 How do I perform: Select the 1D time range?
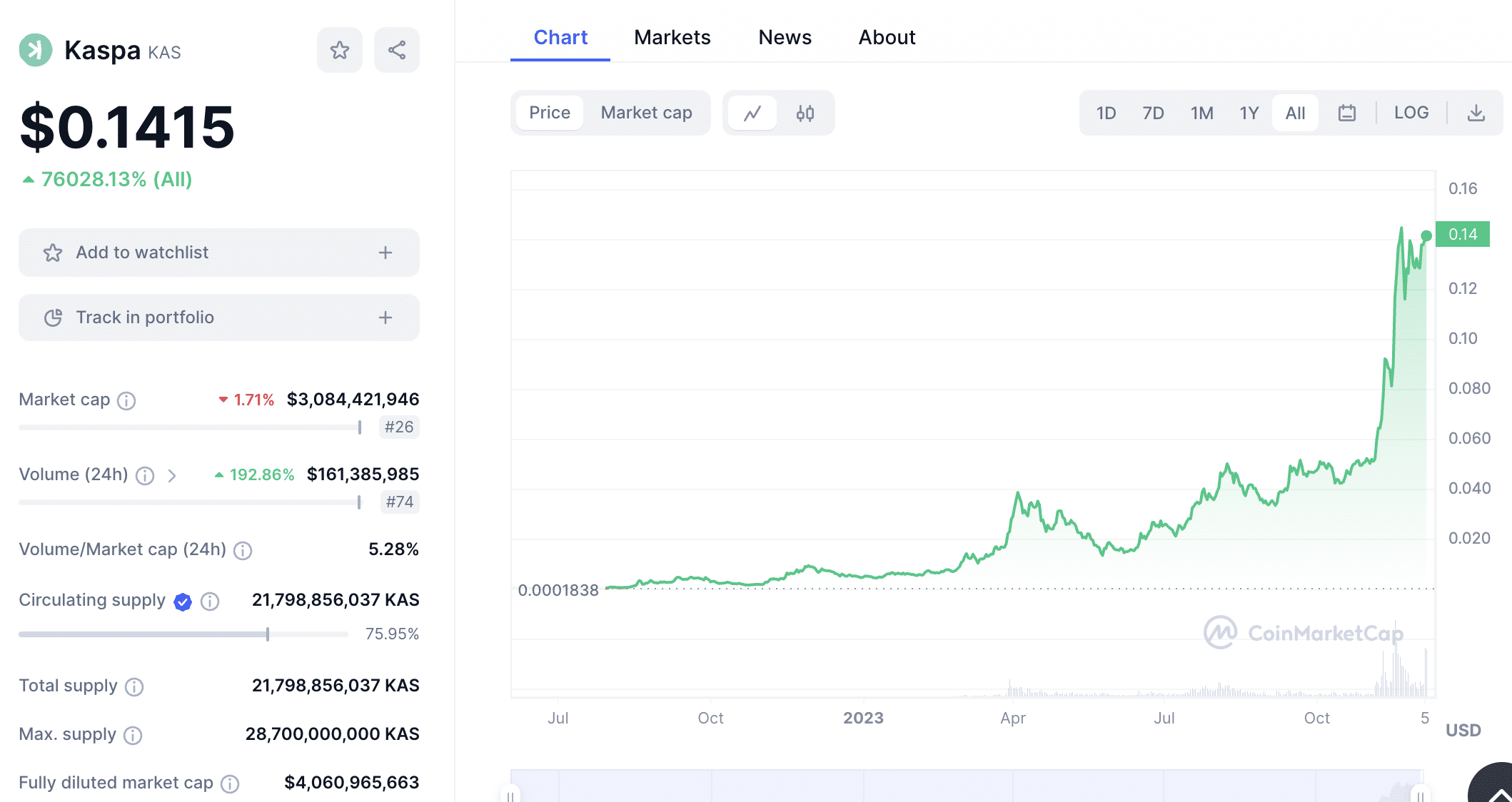pos(1106,113)
